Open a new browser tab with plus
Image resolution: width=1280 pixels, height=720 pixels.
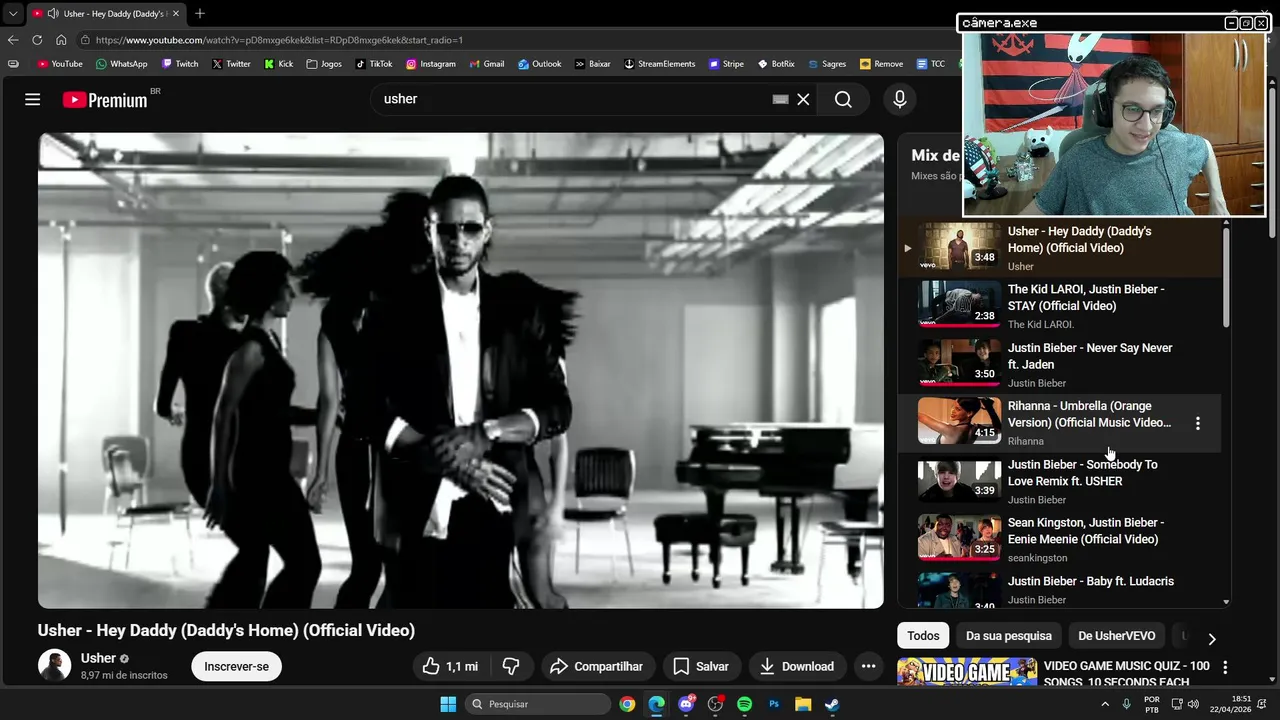[200, 13]
